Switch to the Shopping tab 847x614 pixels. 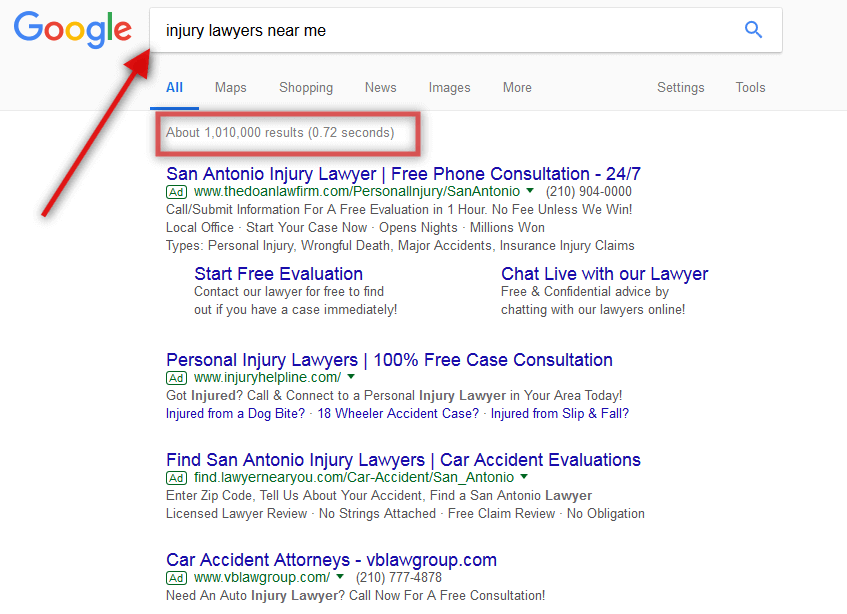click(305, 87)
